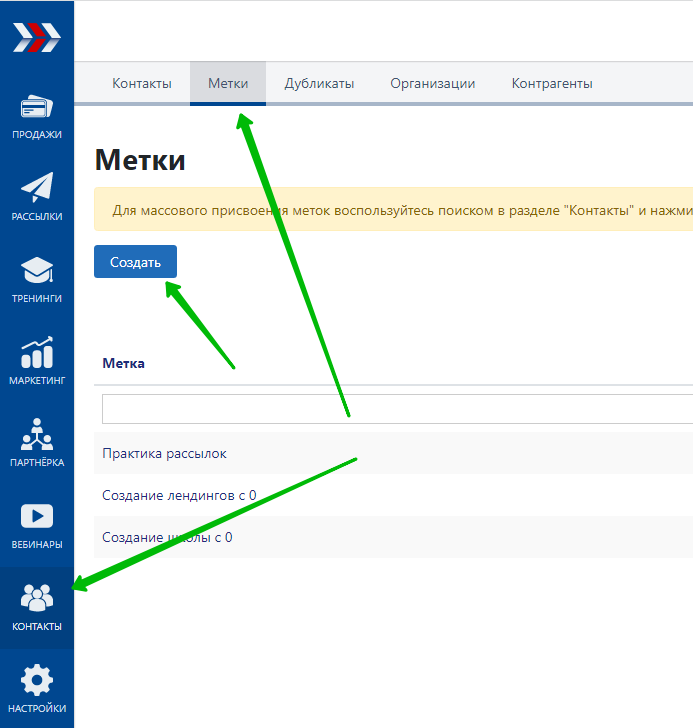Open Тренинги graduation cap icon
693x728 pixels.
click(36, 271)
